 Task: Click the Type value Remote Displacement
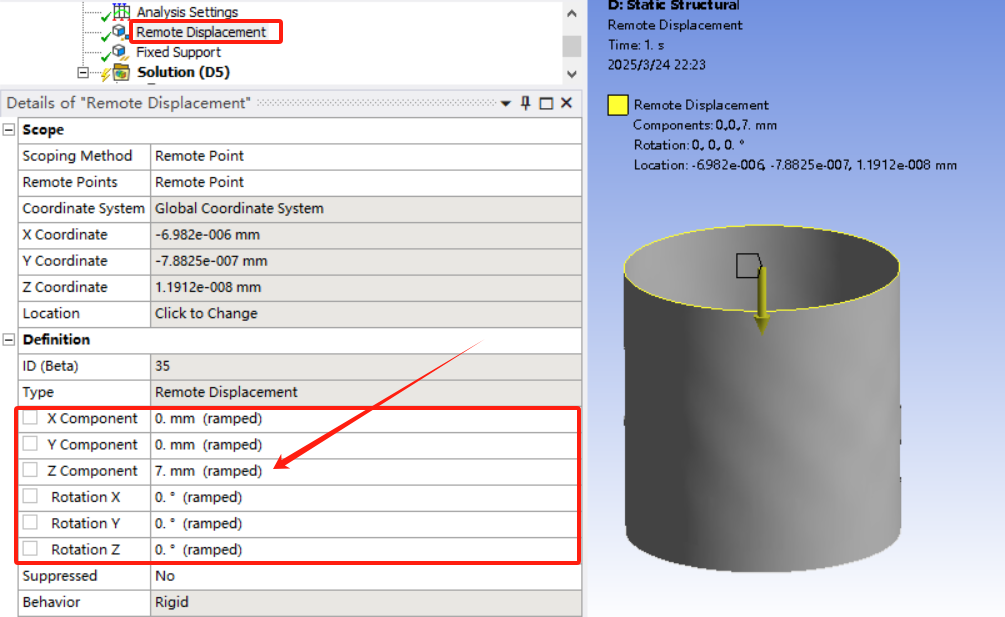pyautogui.click(x=366, y=392)
